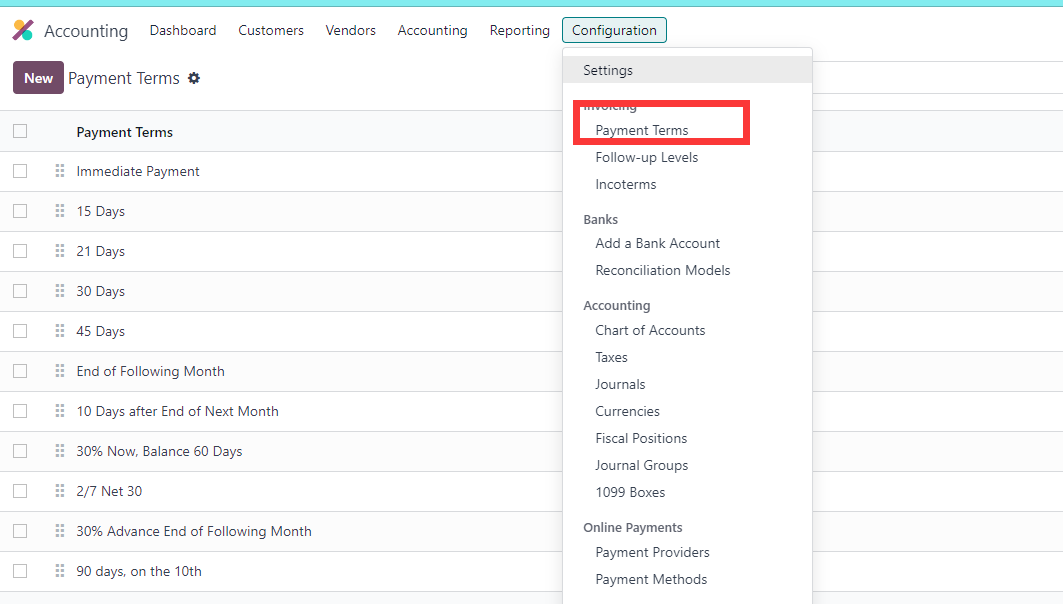
Task: Open 30% Advance End of Following Month
Action: (194, 531)
